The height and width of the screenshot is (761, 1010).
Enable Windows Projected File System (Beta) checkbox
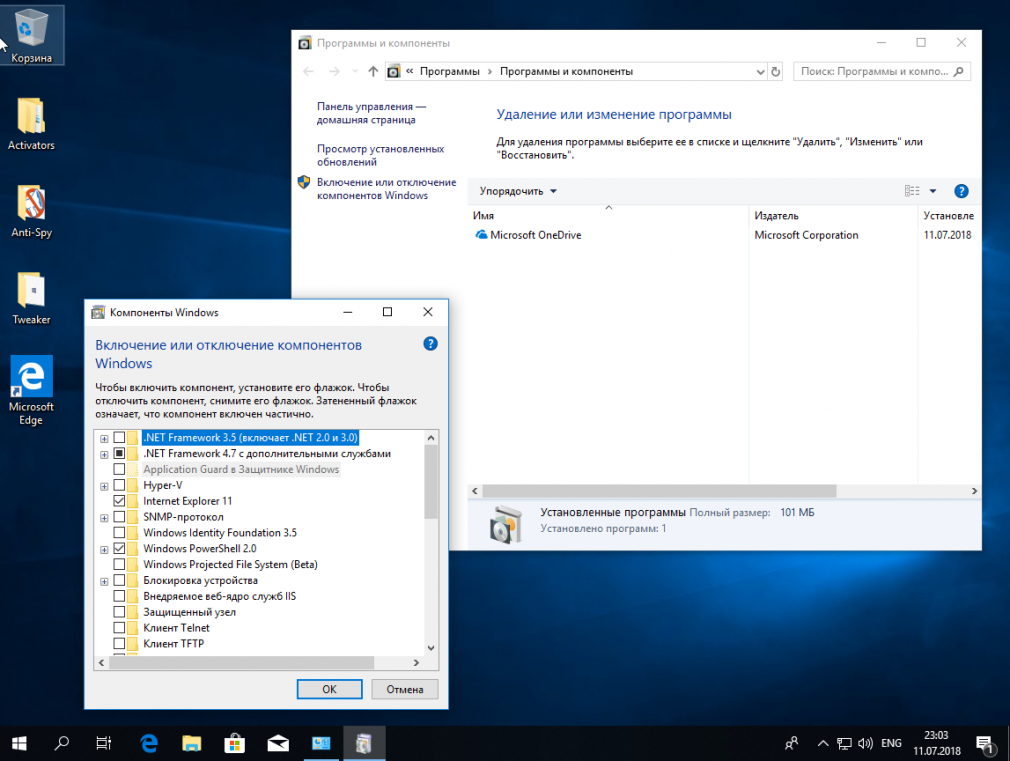pyautogui.click(x=119, y=564)
